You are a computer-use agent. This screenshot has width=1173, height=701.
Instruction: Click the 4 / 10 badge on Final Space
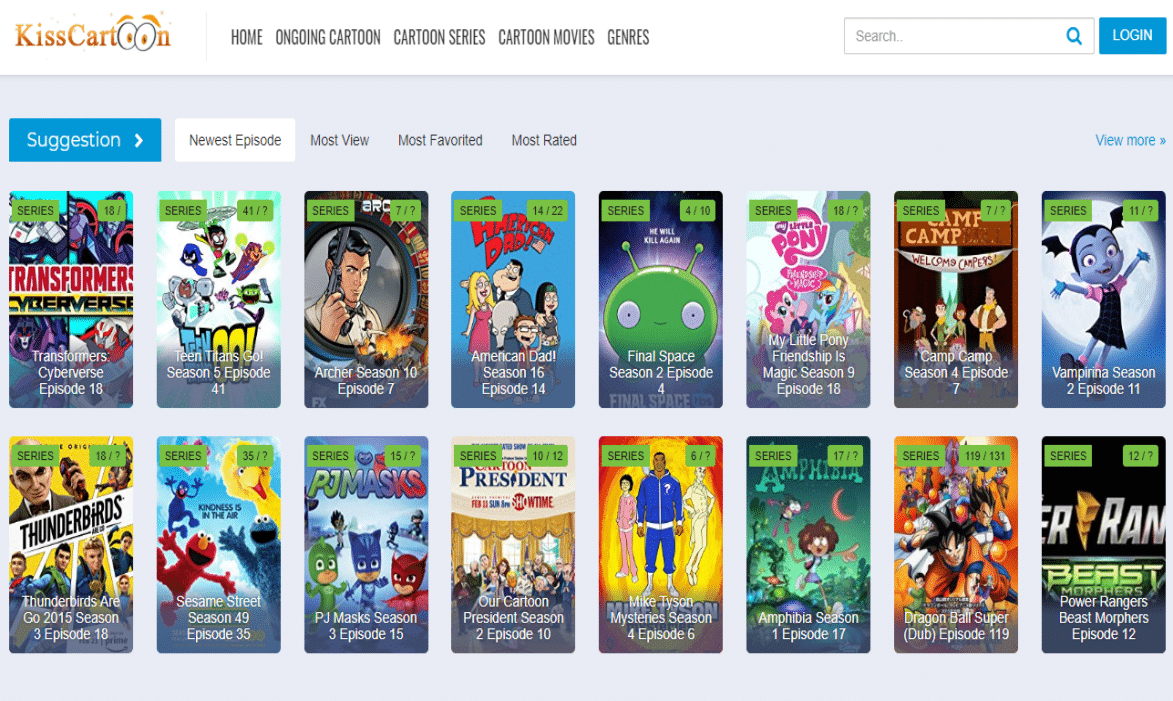coord(697,211)
